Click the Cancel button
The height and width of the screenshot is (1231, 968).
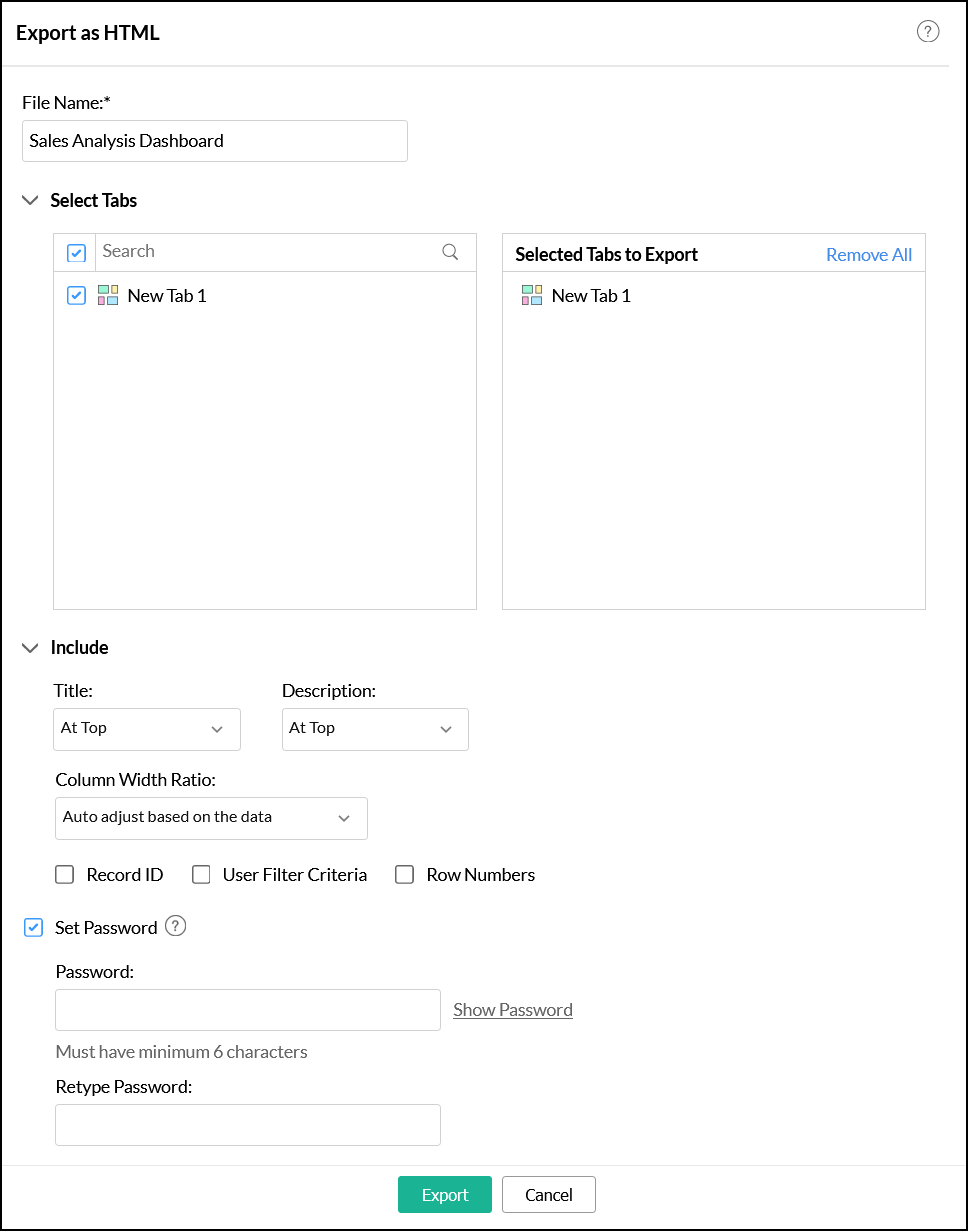point(549,1195)
